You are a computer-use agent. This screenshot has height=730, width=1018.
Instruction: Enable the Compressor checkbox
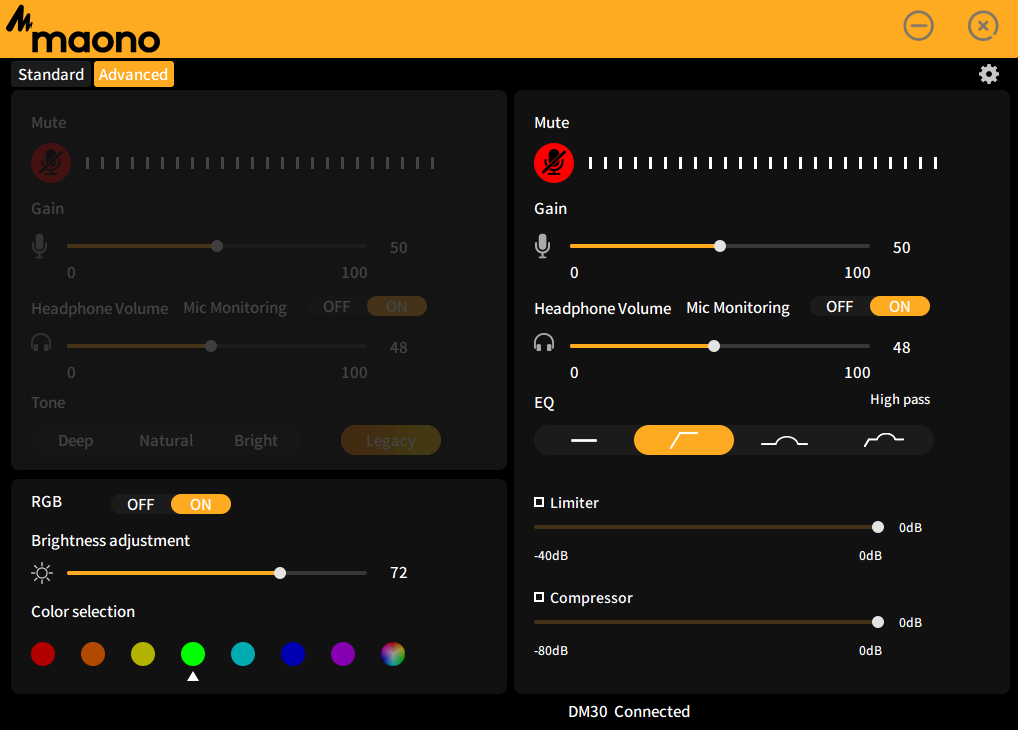[540, 597]
